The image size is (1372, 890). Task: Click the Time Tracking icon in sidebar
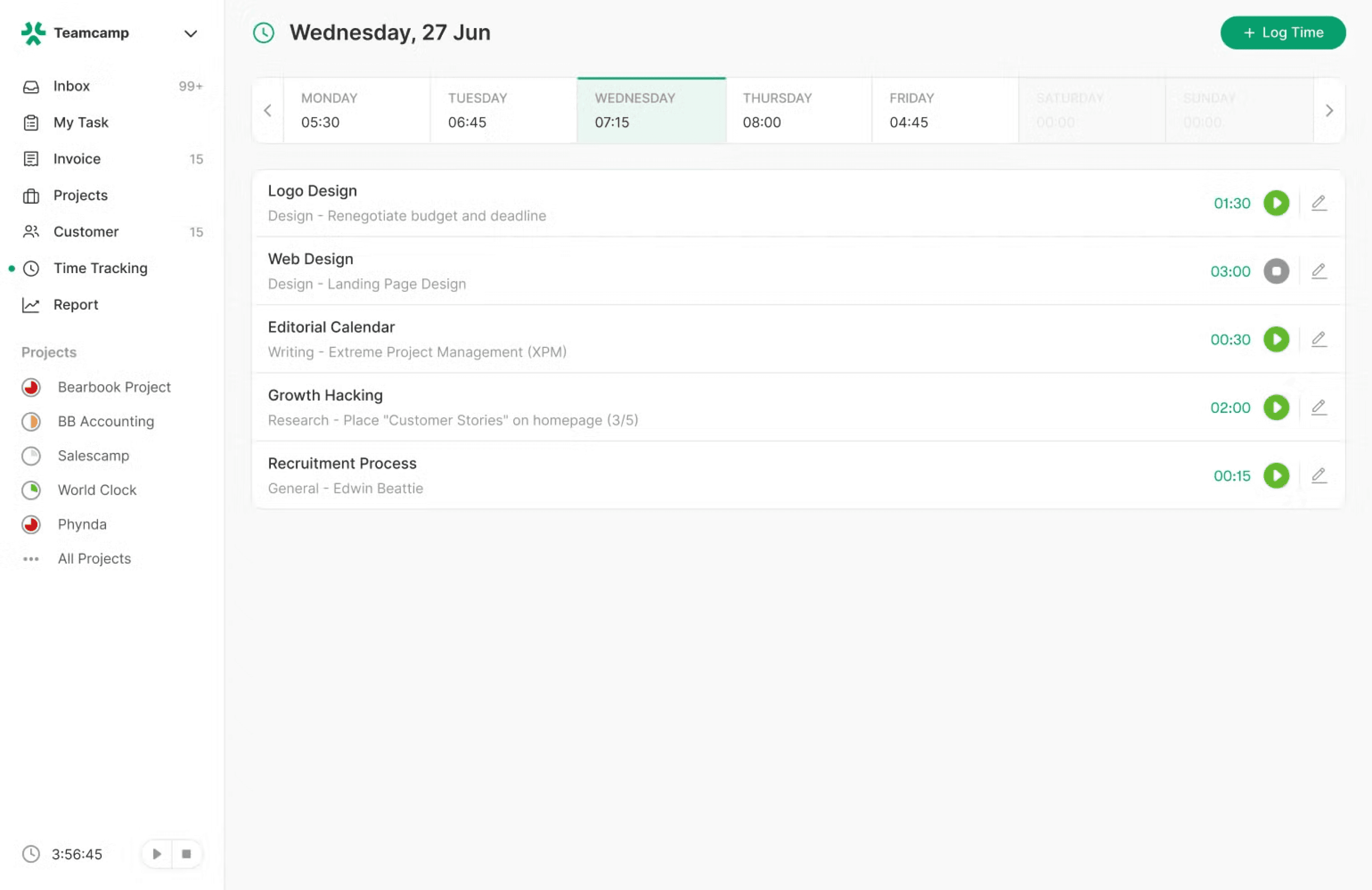(x=31, y=268)
